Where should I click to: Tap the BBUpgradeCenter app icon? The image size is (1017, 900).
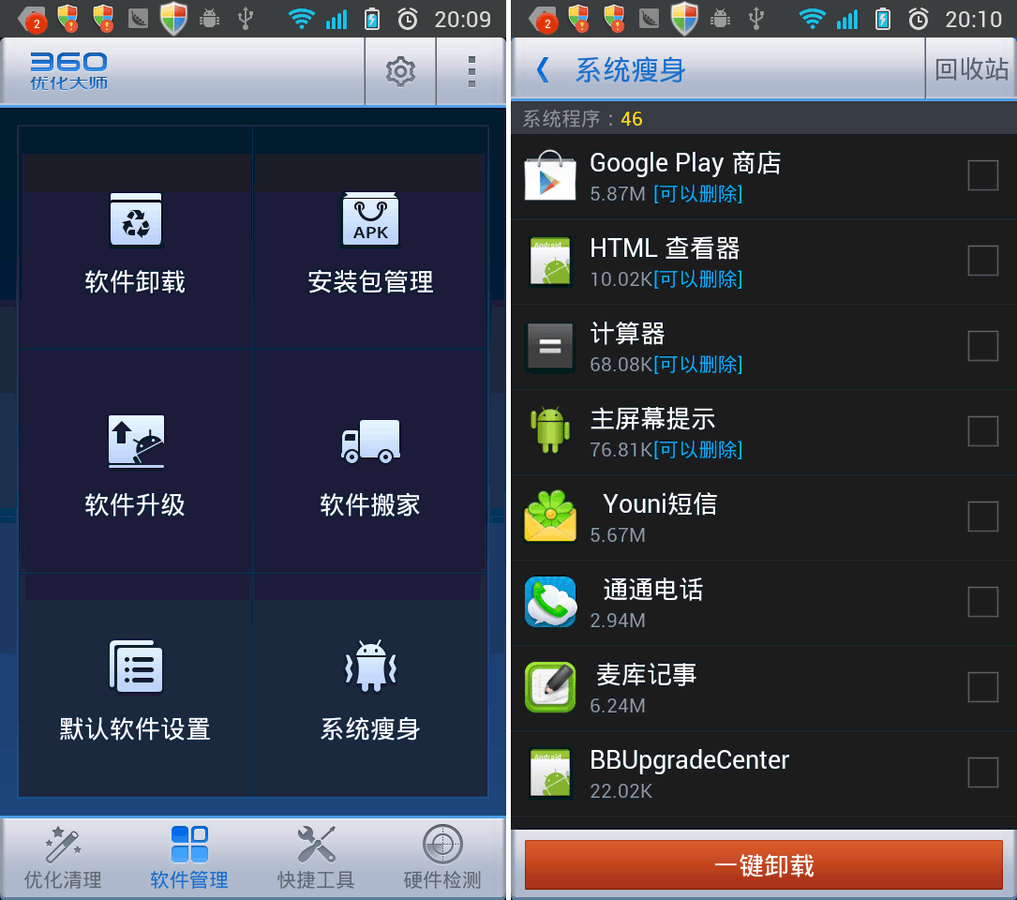pyautogui.click(x=550, y=773)
